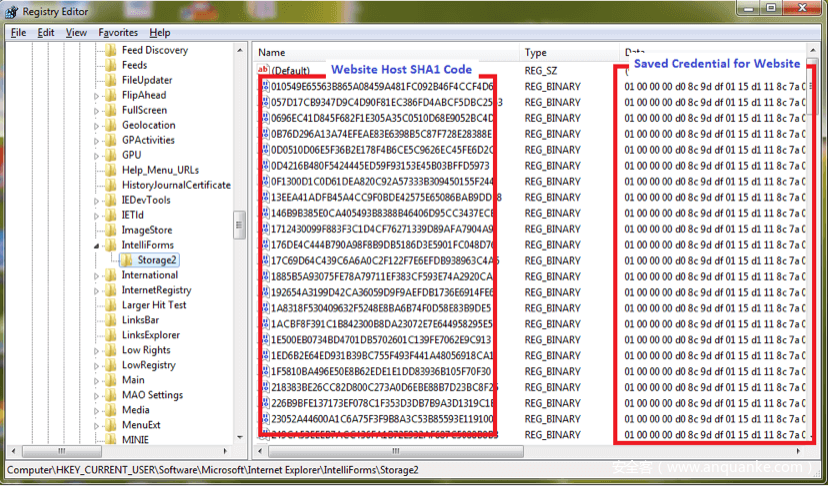
Task: Click the (Default) string value icon
Action: tap(264, 70)
